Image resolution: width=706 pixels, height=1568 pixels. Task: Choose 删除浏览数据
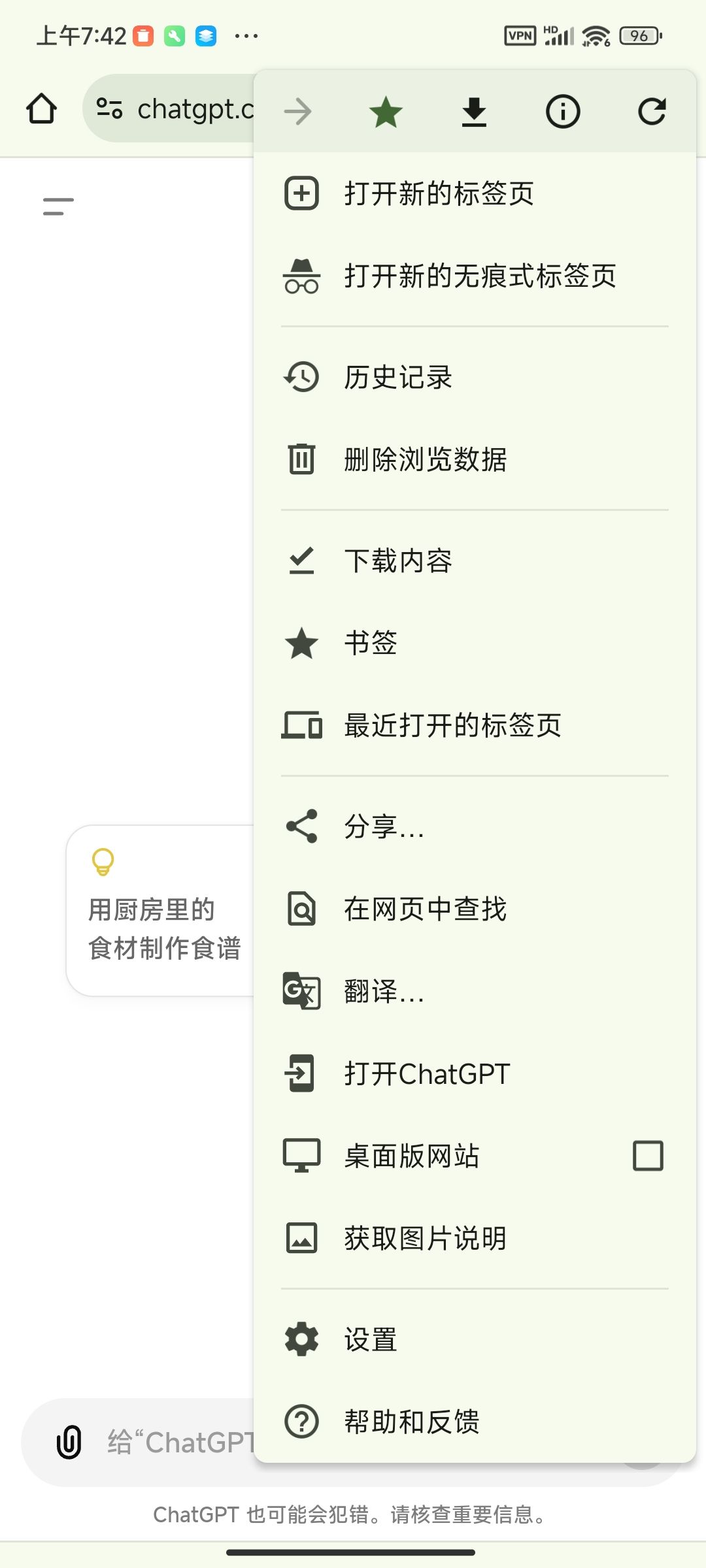click(425, 459)
